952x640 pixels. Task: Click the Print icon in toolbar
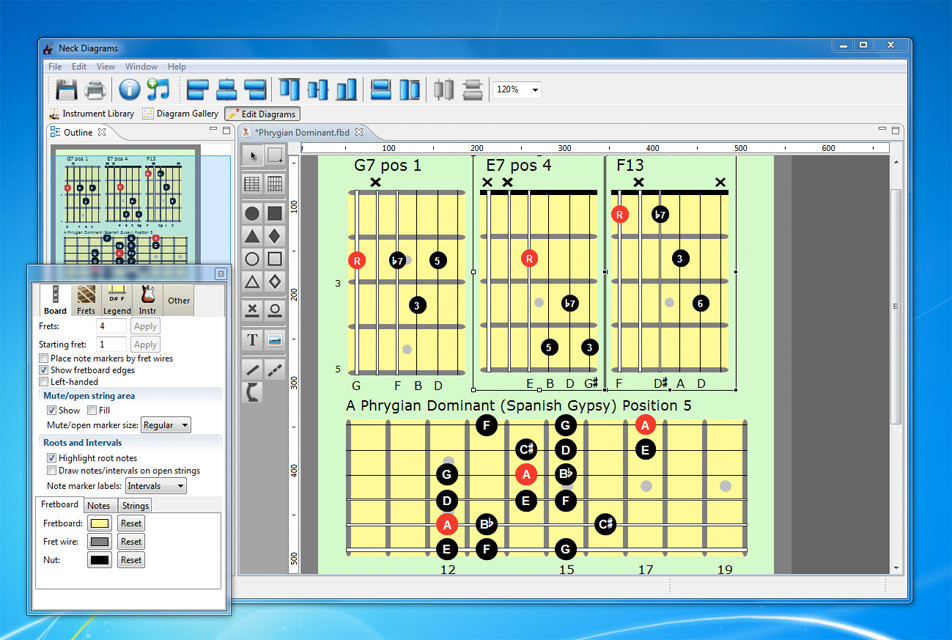(x=95, y=90)
